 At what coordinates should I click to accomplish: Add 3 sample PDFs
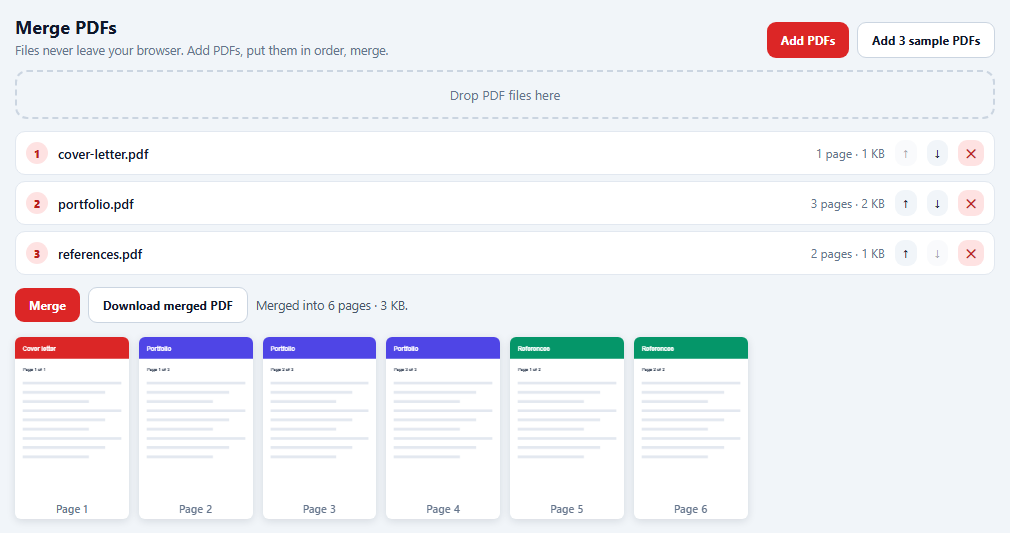(926, 41)
